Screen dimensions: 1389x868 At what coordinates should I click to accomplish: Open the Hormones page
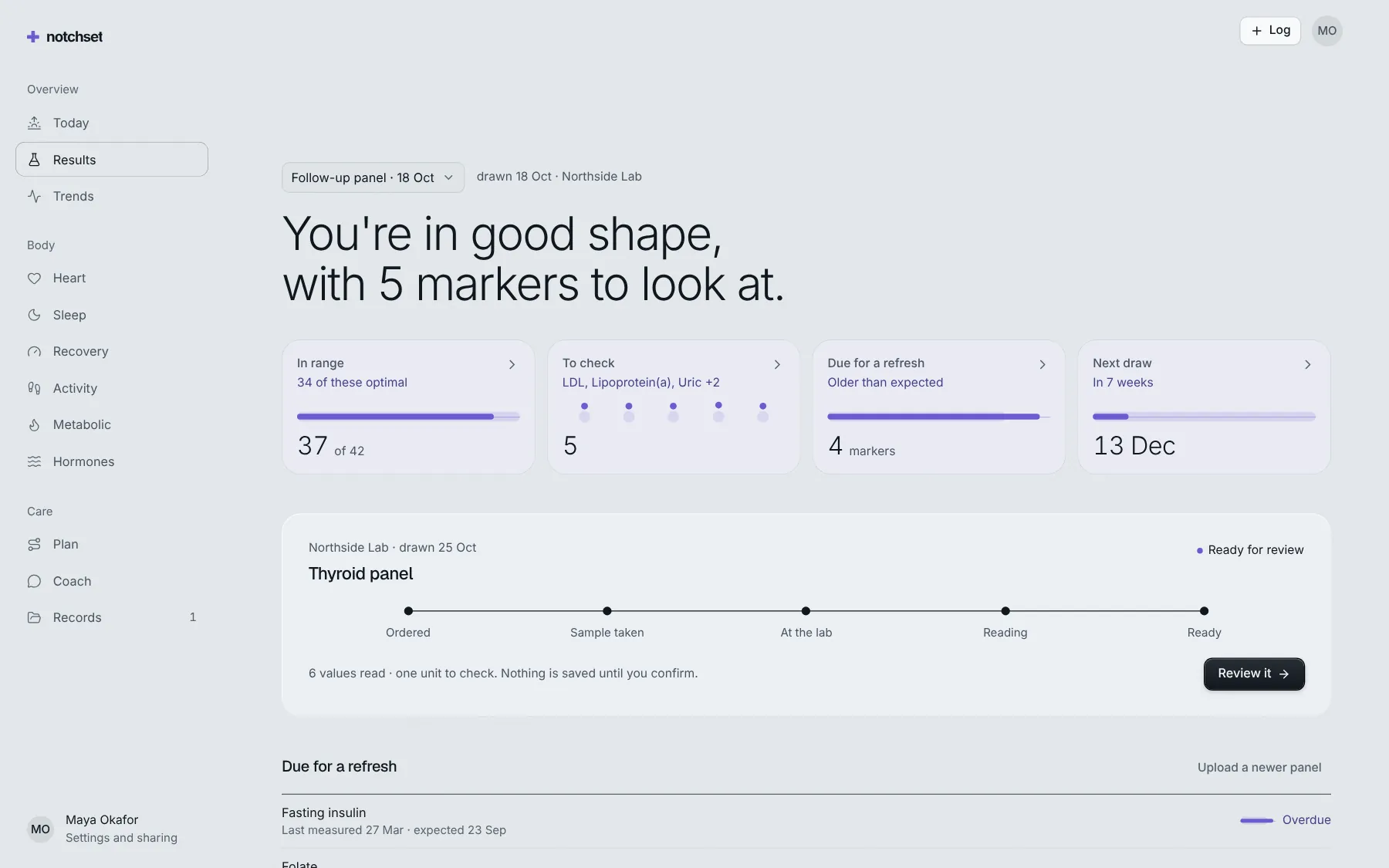(x=112, y=461)
